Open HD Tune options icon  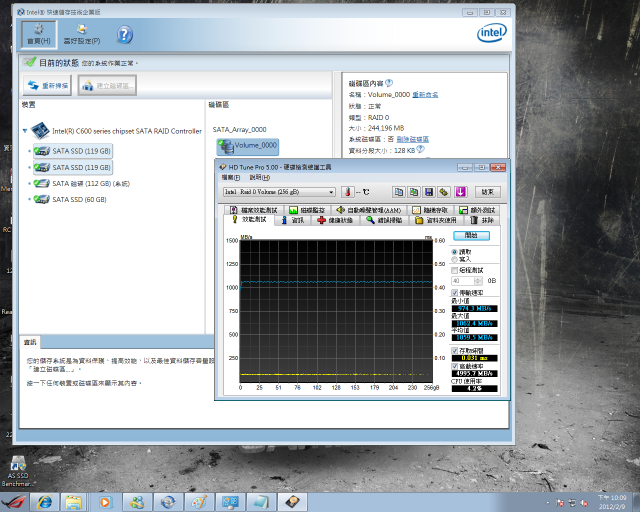coord(444,192)
